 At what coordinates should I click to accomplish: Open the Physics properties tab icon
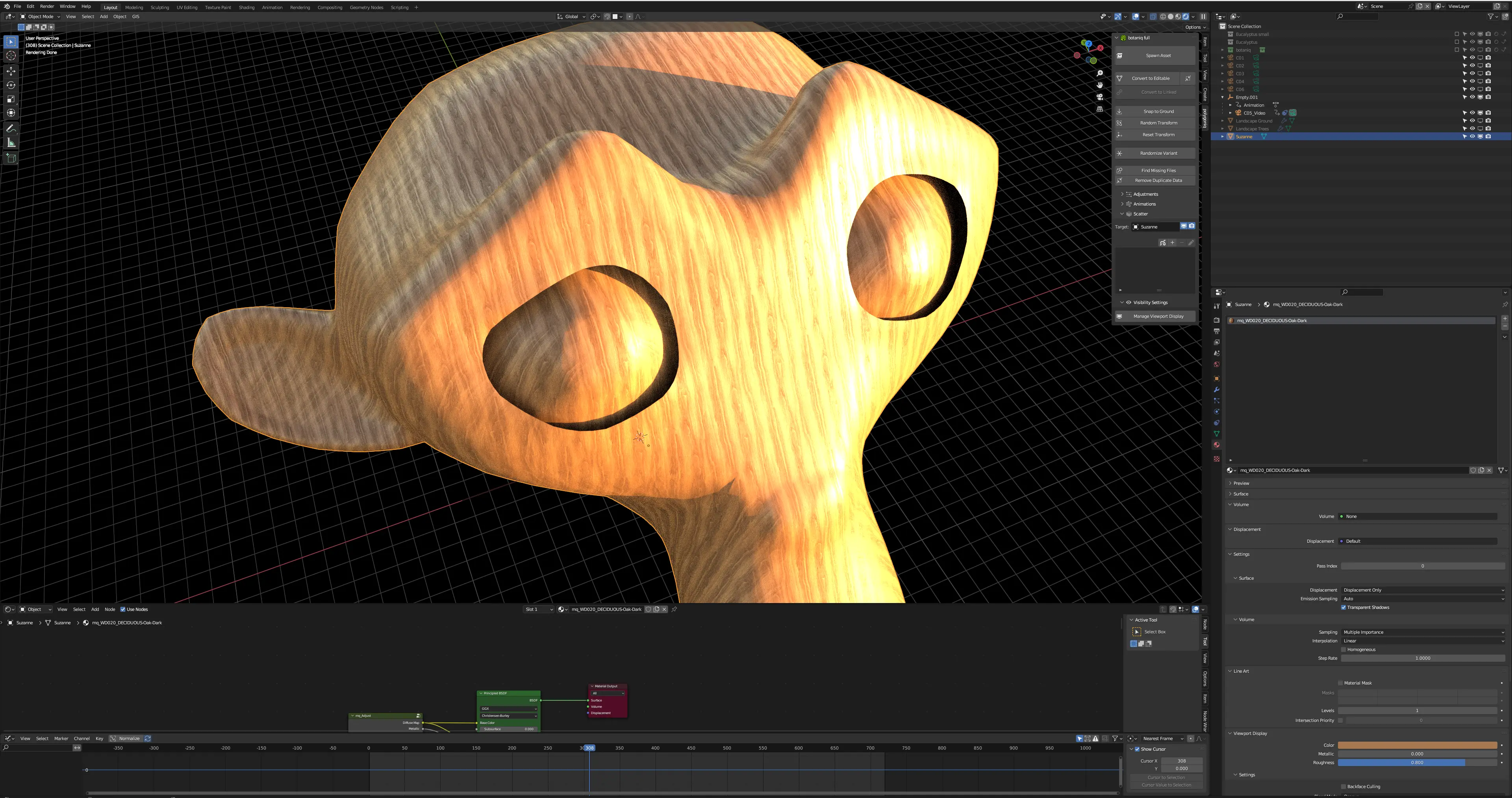[1216, 412]
